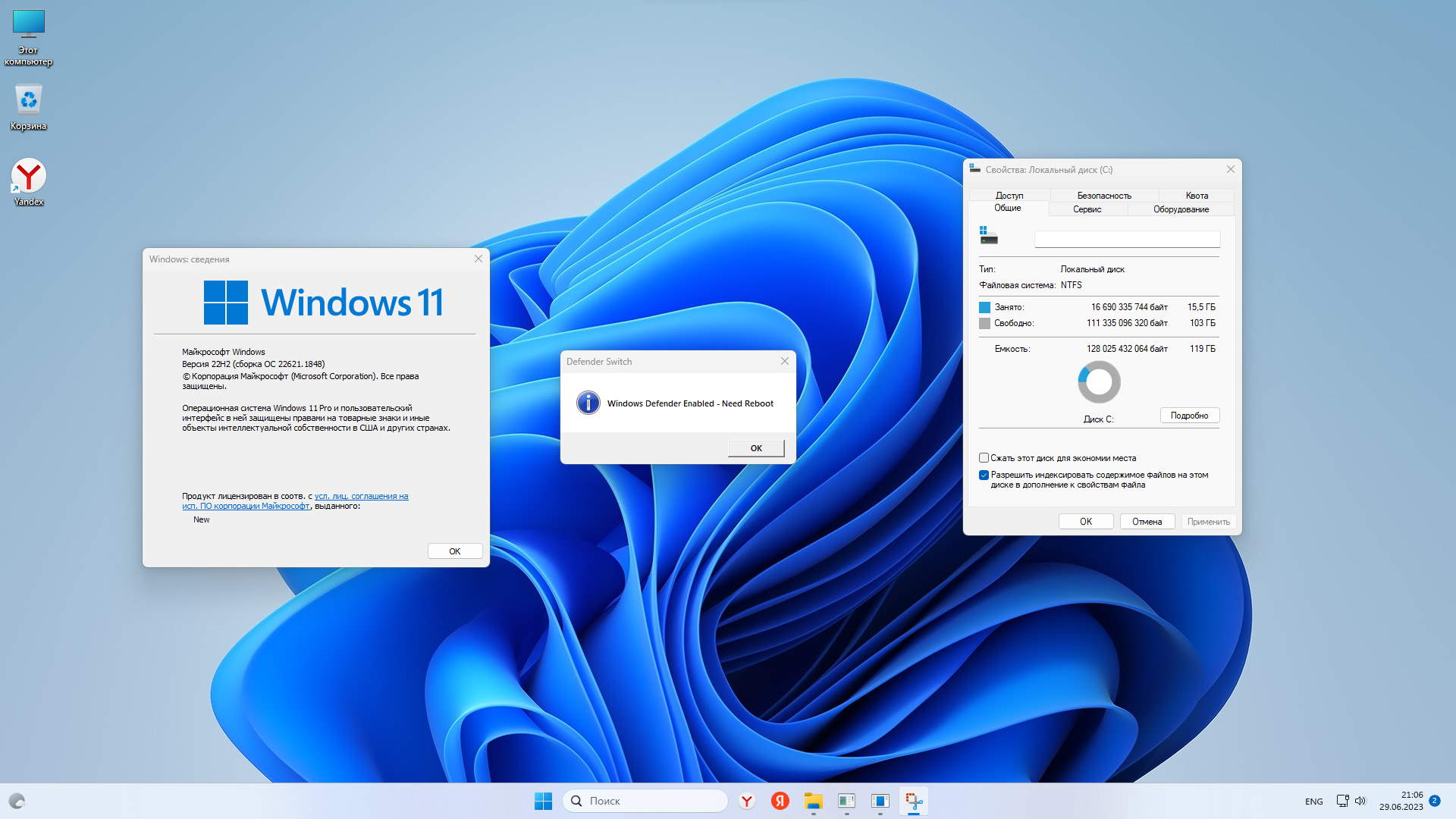Open the Сервис tab
Image resolution: width=1456 pixels, height=819 pixels.
[x=1087, y=209]
